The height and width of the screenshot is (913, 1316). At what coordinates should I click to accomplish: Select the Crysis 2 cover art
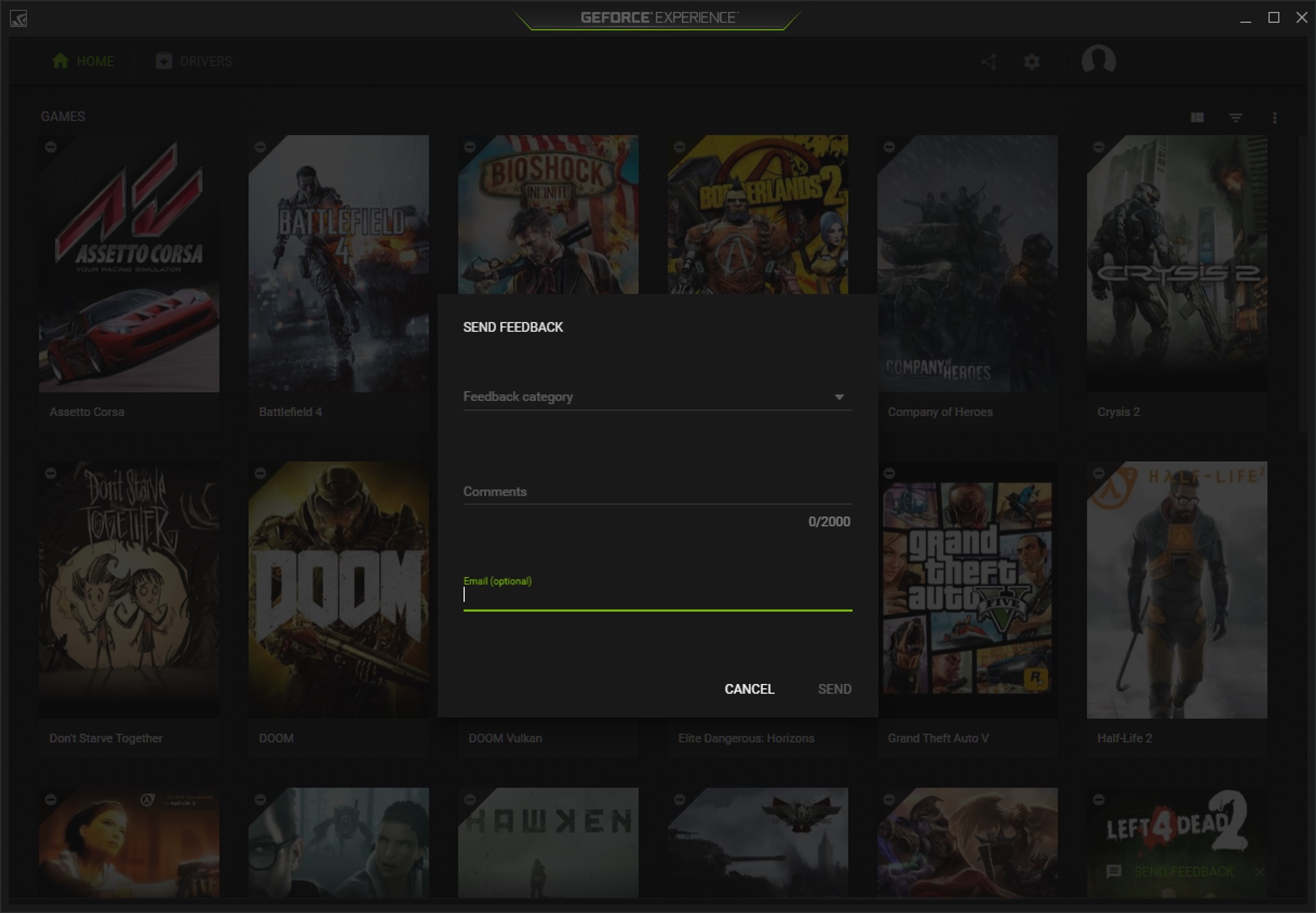[1177, 263]
